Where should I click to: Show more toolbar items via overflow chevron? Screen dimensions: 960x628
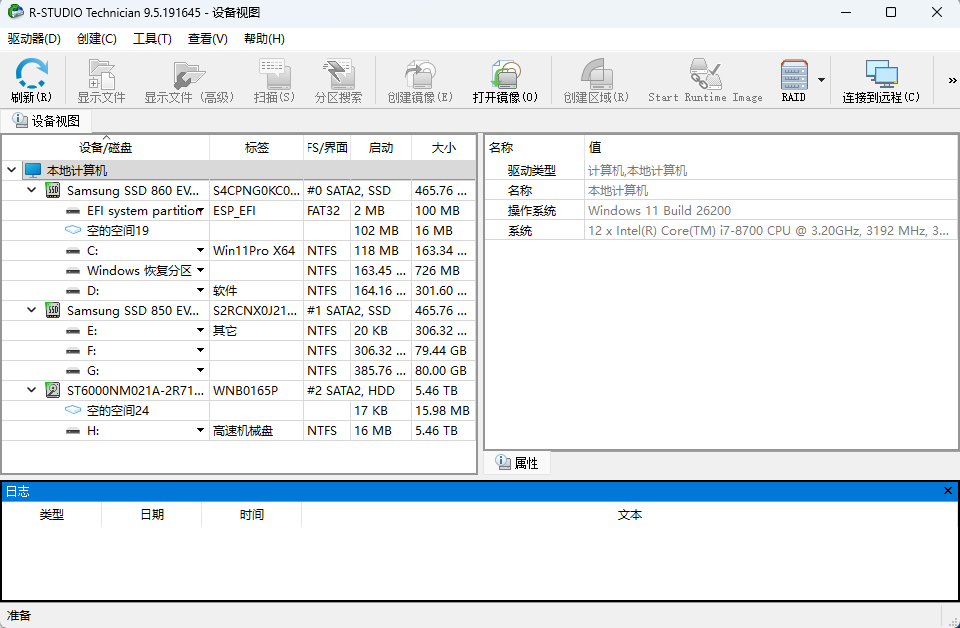coord(952,80)
